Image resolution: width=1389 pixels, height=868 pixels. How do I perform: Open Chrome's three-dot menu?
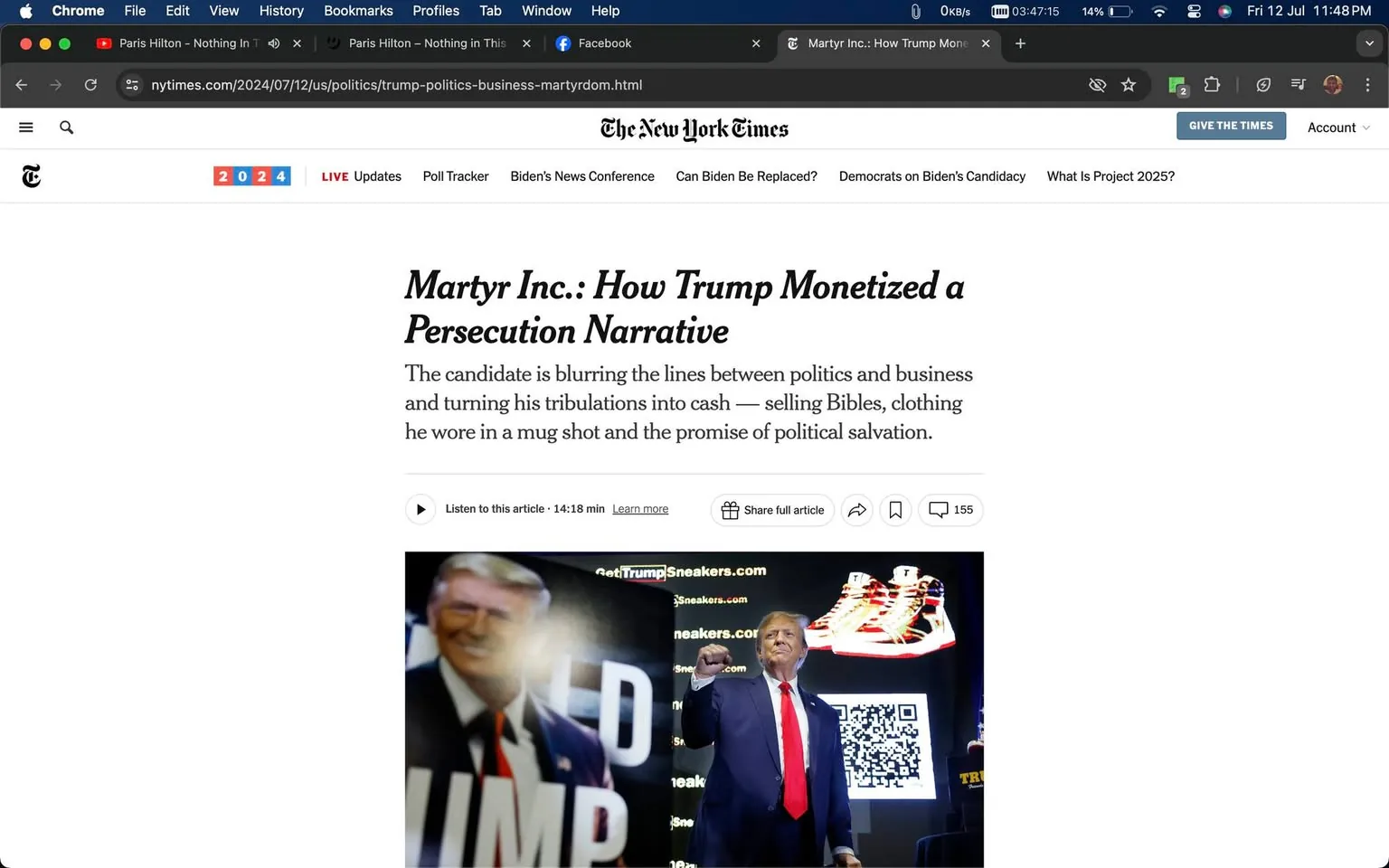[x=1368, y=84]
